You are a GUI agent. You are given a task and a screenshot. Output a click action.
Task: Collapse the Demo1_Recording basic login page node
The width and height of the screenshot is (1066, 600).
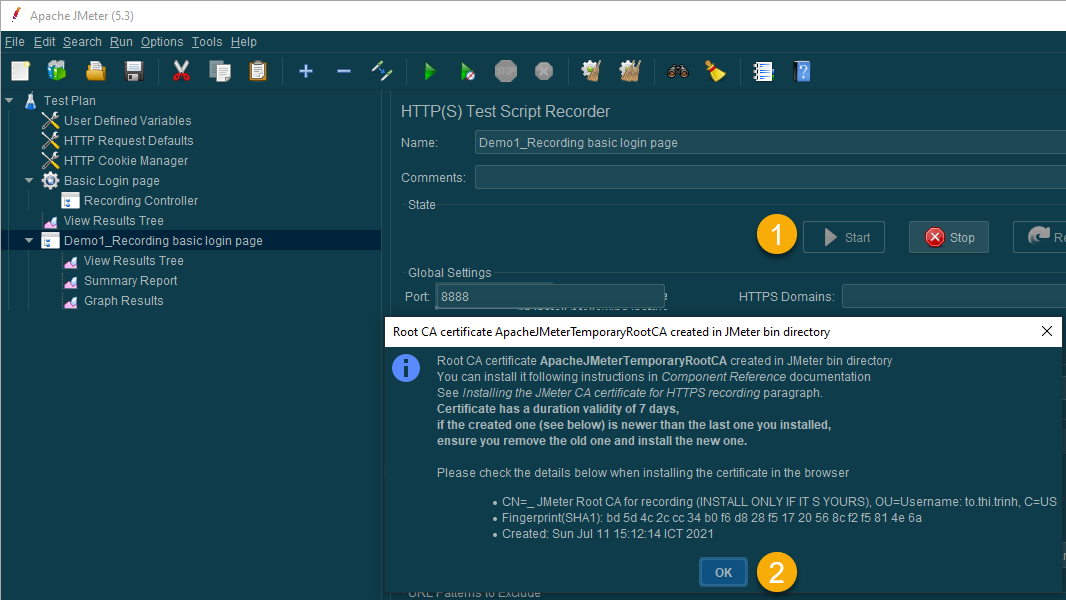[29, 241]
